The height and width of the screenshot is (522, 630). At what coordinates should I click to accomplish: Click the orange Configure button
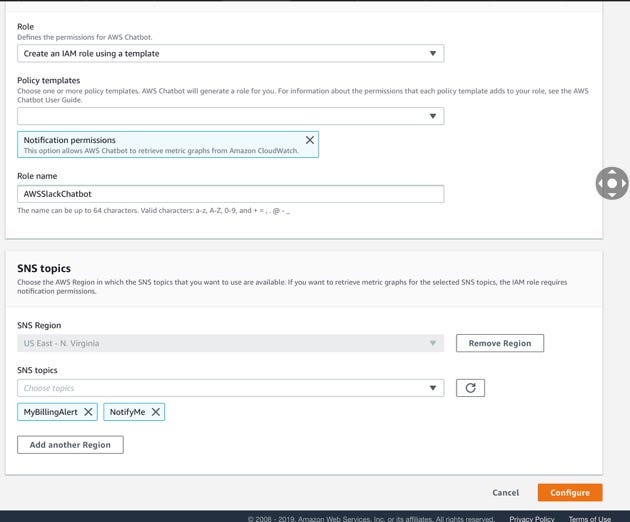(570, 493)
